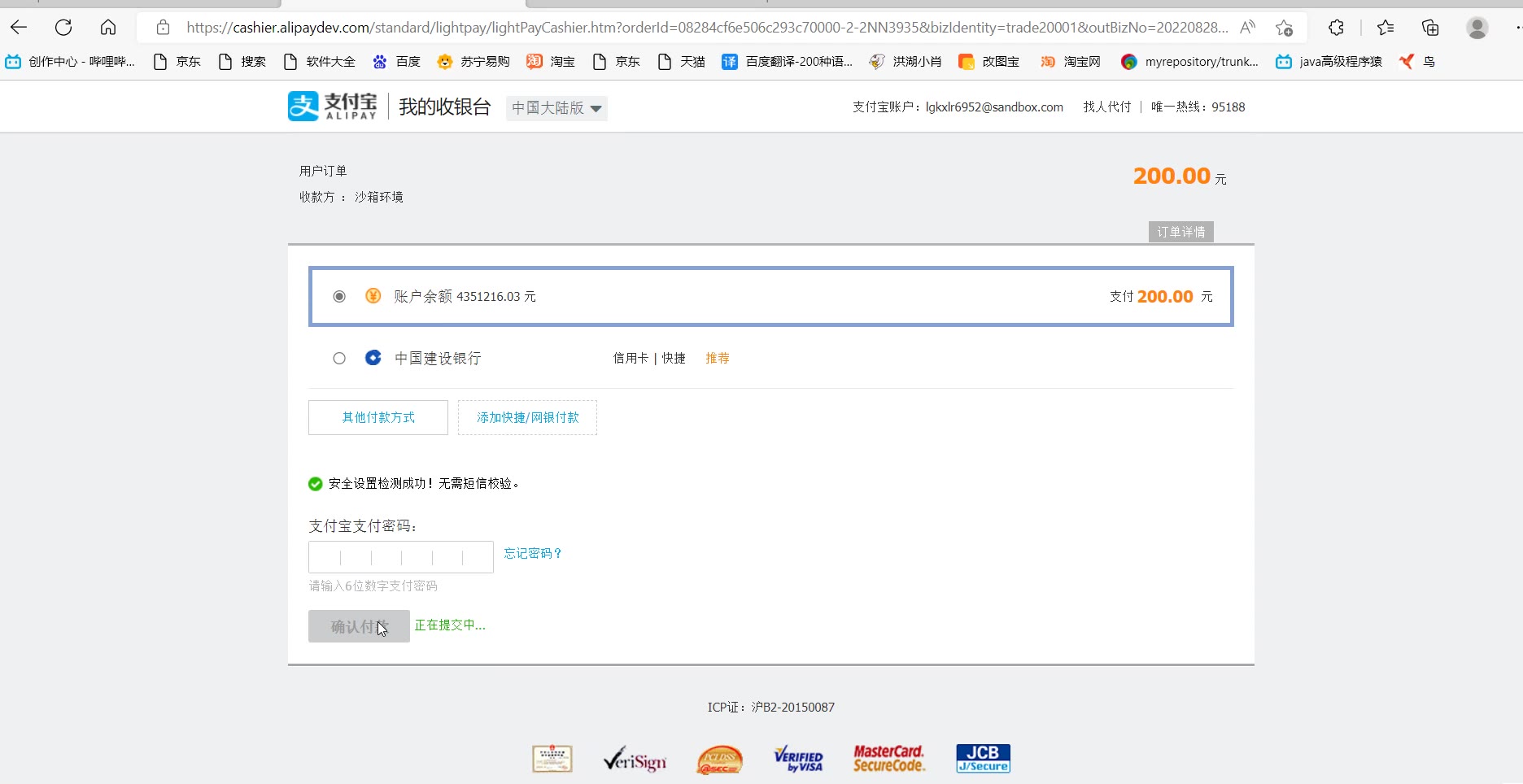1523x784 pixels.
Task: Click the 忘记密码? link
Action: tap(533, 553)
